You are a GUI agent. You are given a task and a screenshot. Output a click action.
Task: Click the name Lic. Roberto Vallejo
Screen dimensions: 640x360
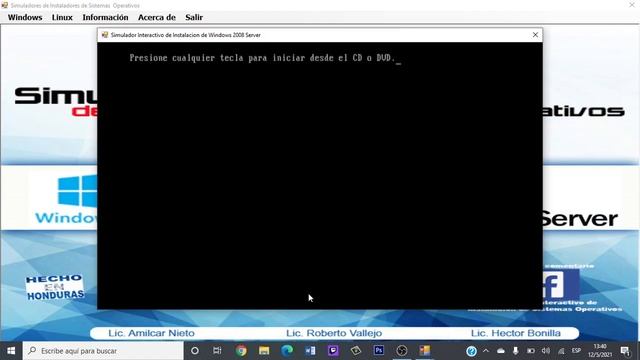[334, 333]
